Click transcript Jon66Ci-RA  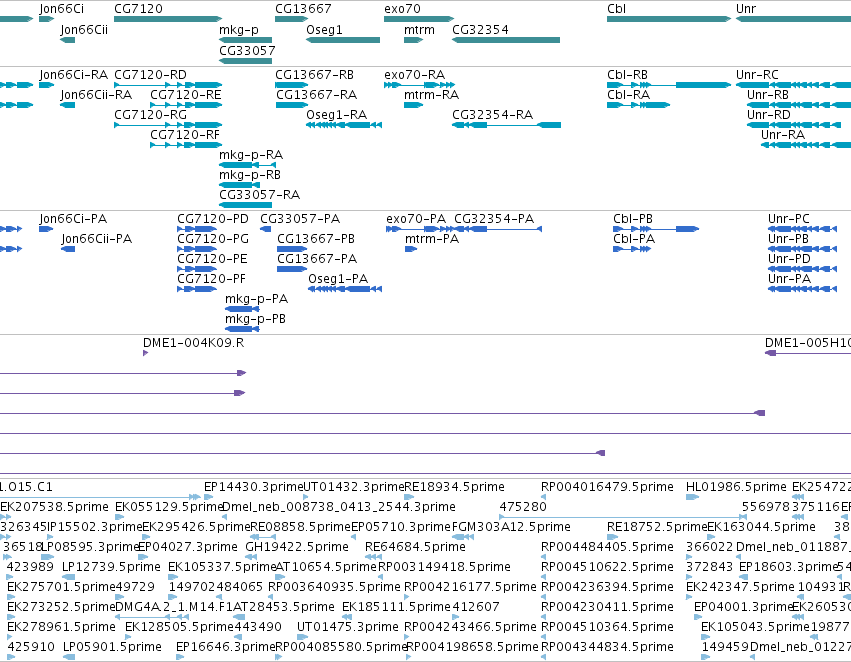click(x=47, y=85)
